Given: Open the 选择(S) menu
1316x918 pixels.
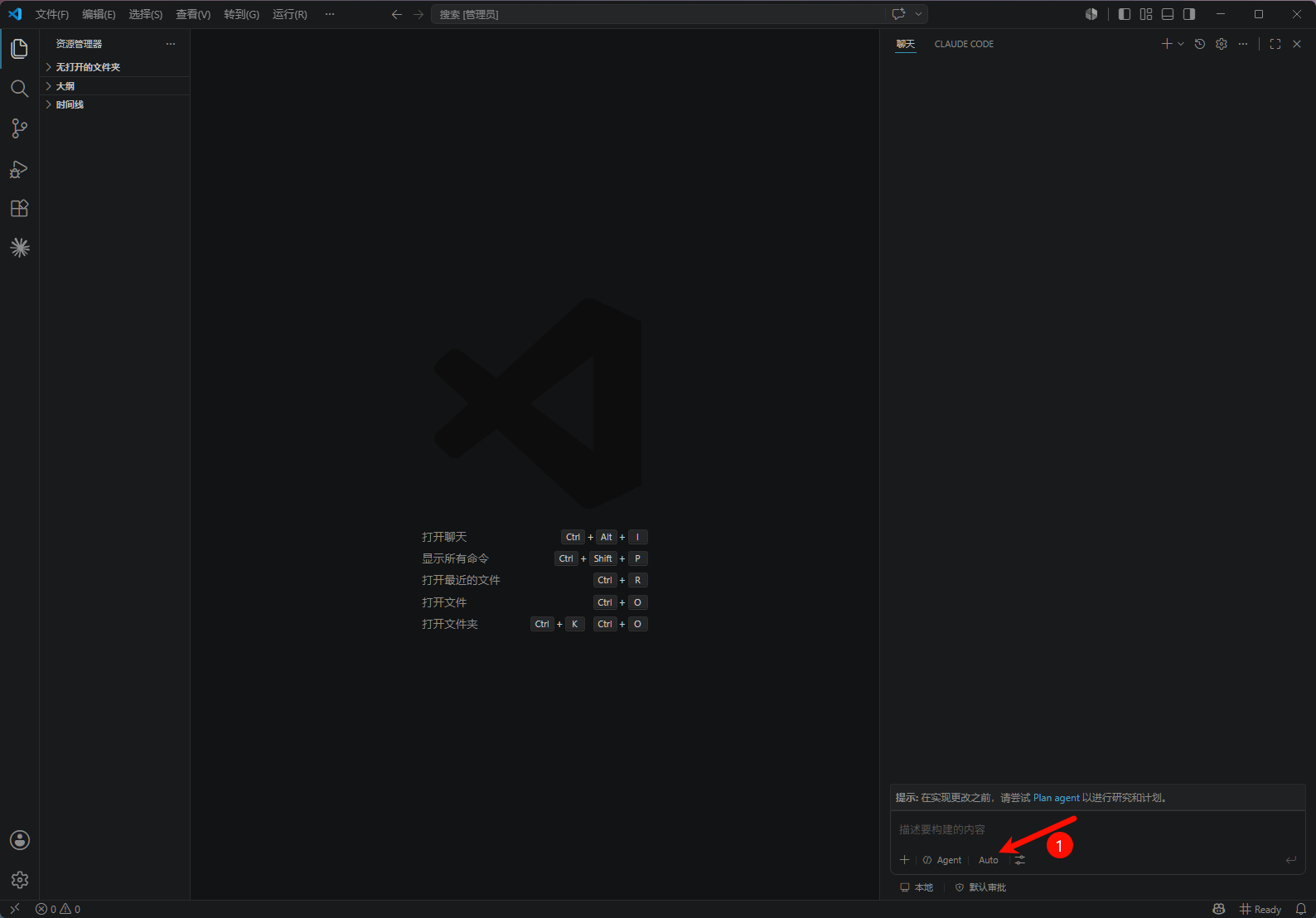Looking at the screenshot, I should (145, 14).
